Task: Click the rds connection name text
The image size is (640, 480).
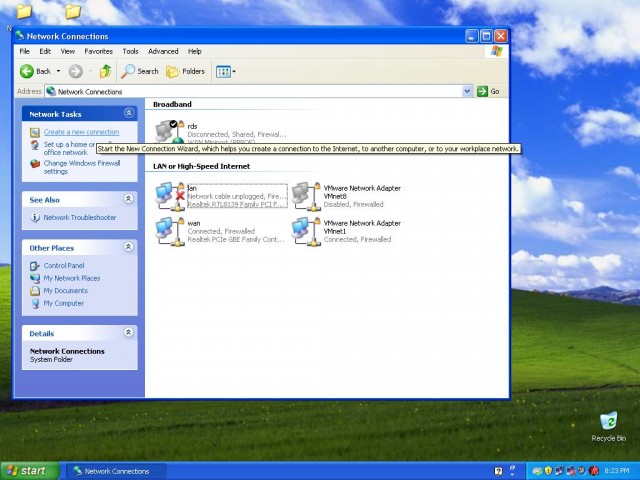Action: coord(192,127)
